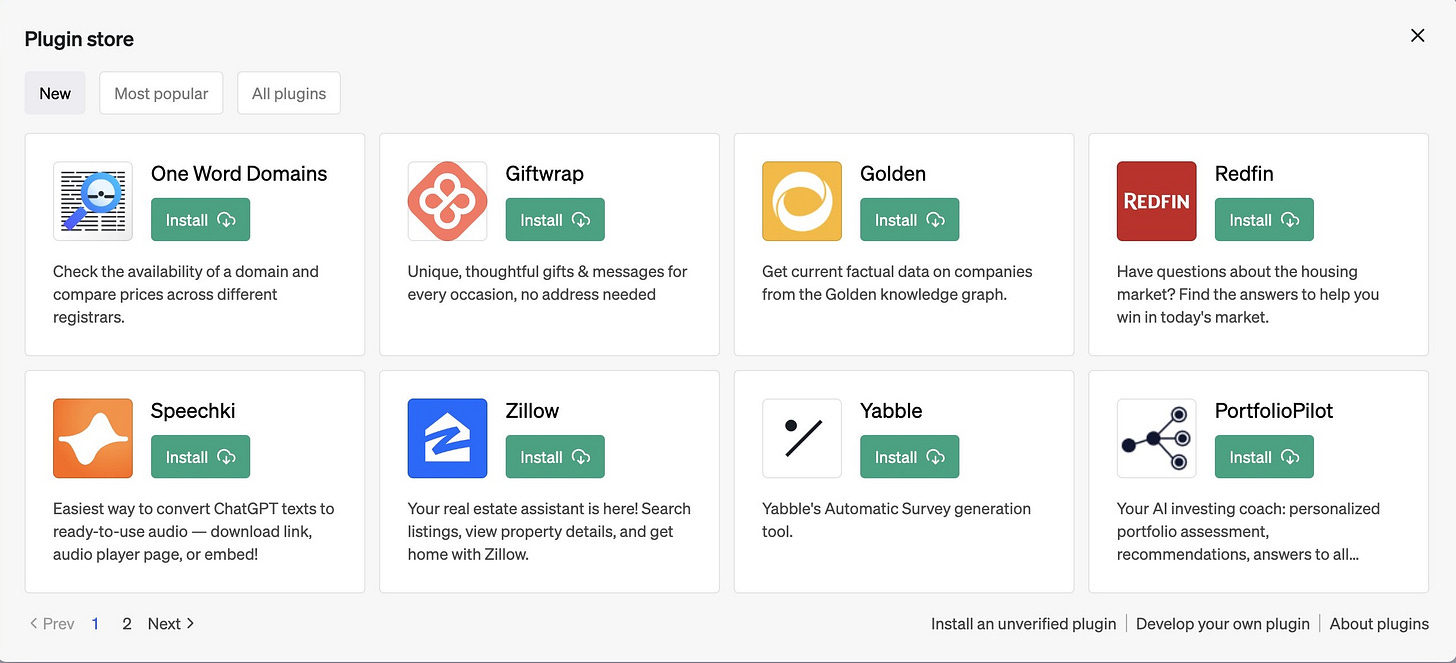Select the New tab

click(55, 93)
